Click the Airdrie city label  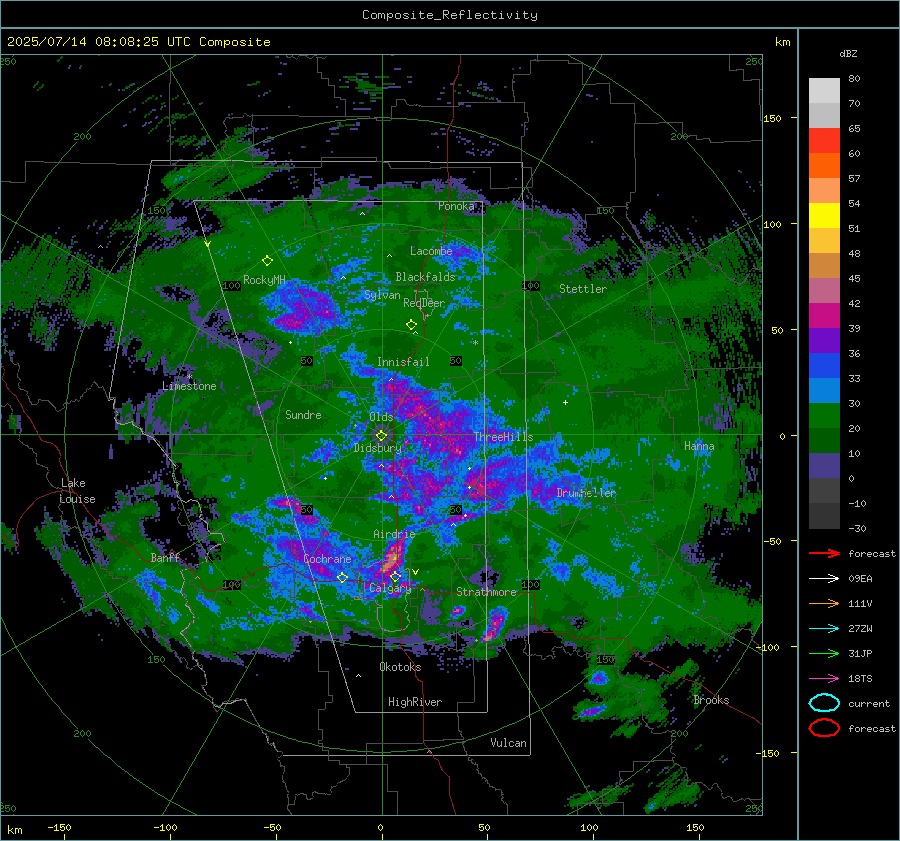click(x=394, y=534)
